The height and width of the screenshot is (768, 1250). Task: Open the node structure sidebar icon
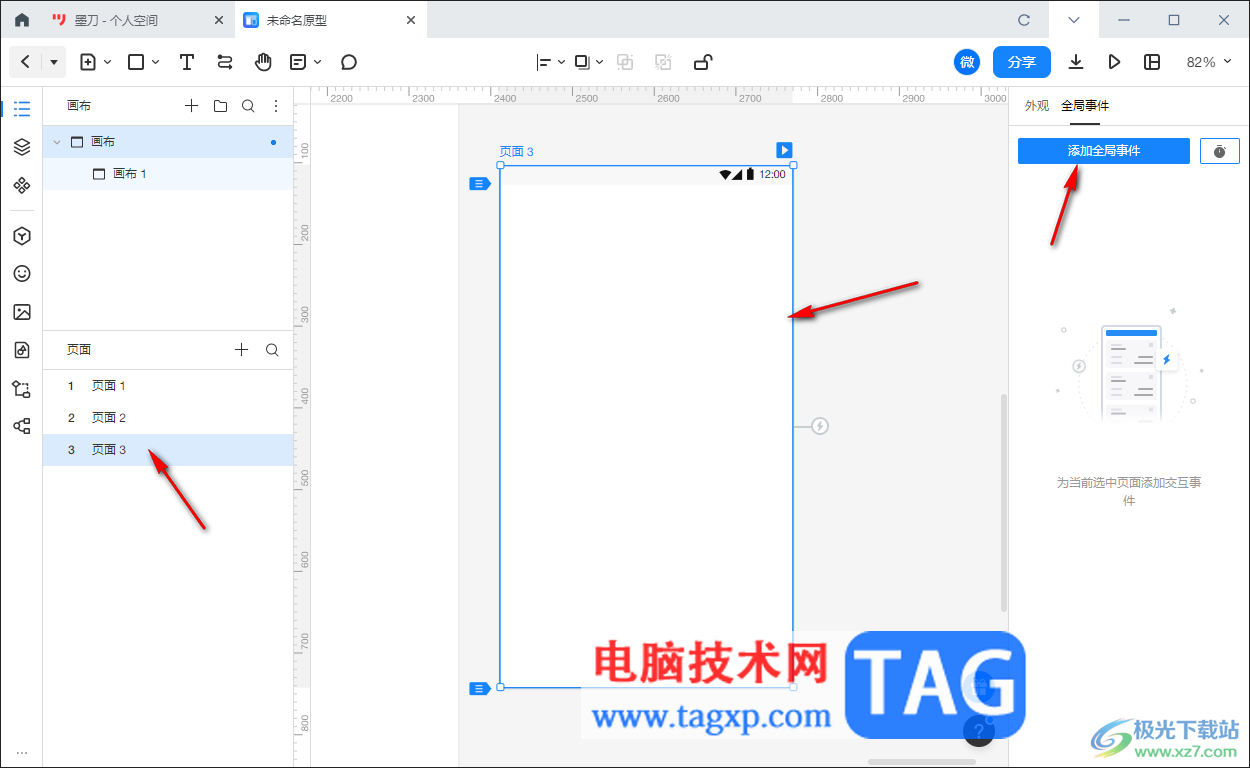coord(22,426)
